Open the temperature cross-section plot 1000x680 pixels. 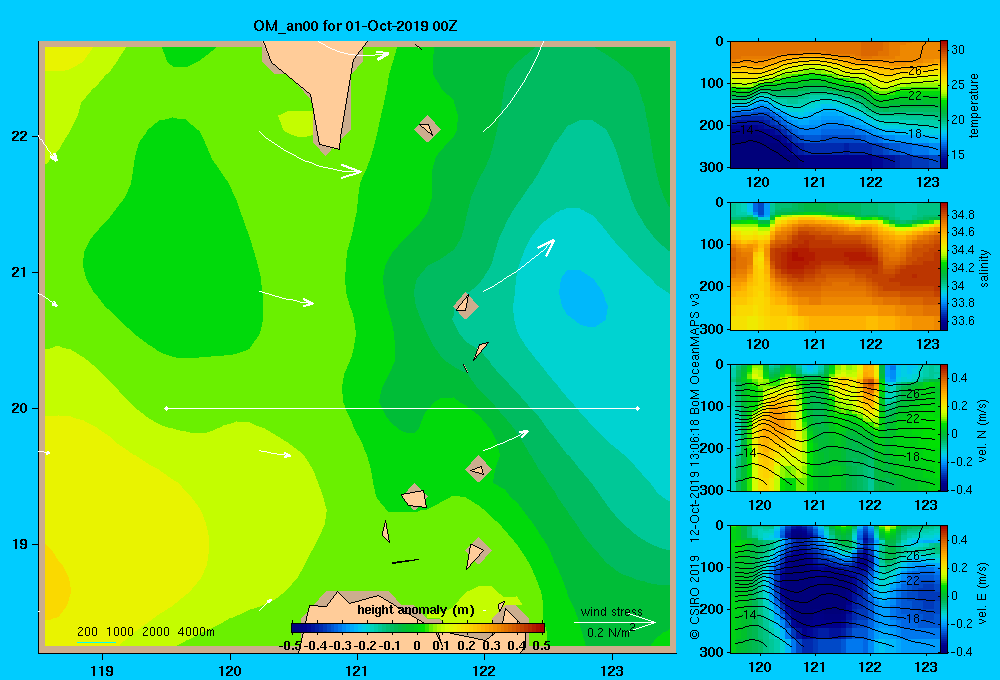(x=834, y=104)
